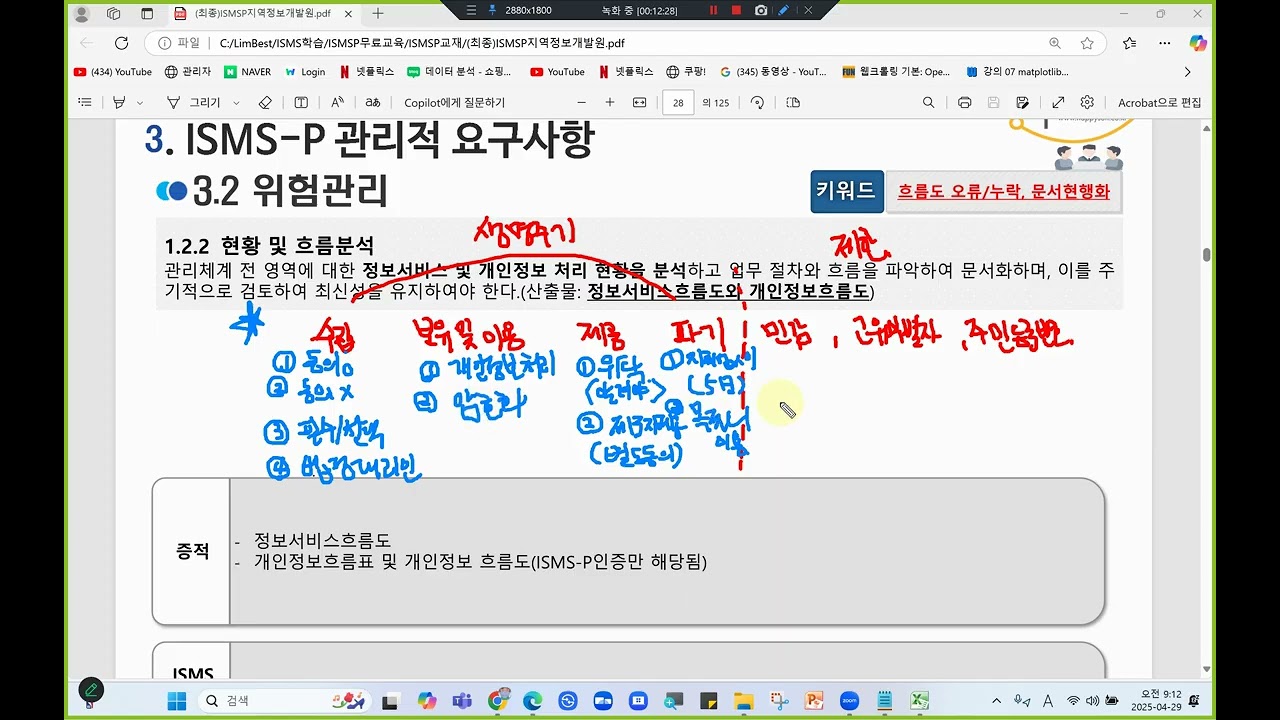Viewport: 1280px width, 720px height.
Task: Zoom out of the PDF page
Action: coord(582,102)
